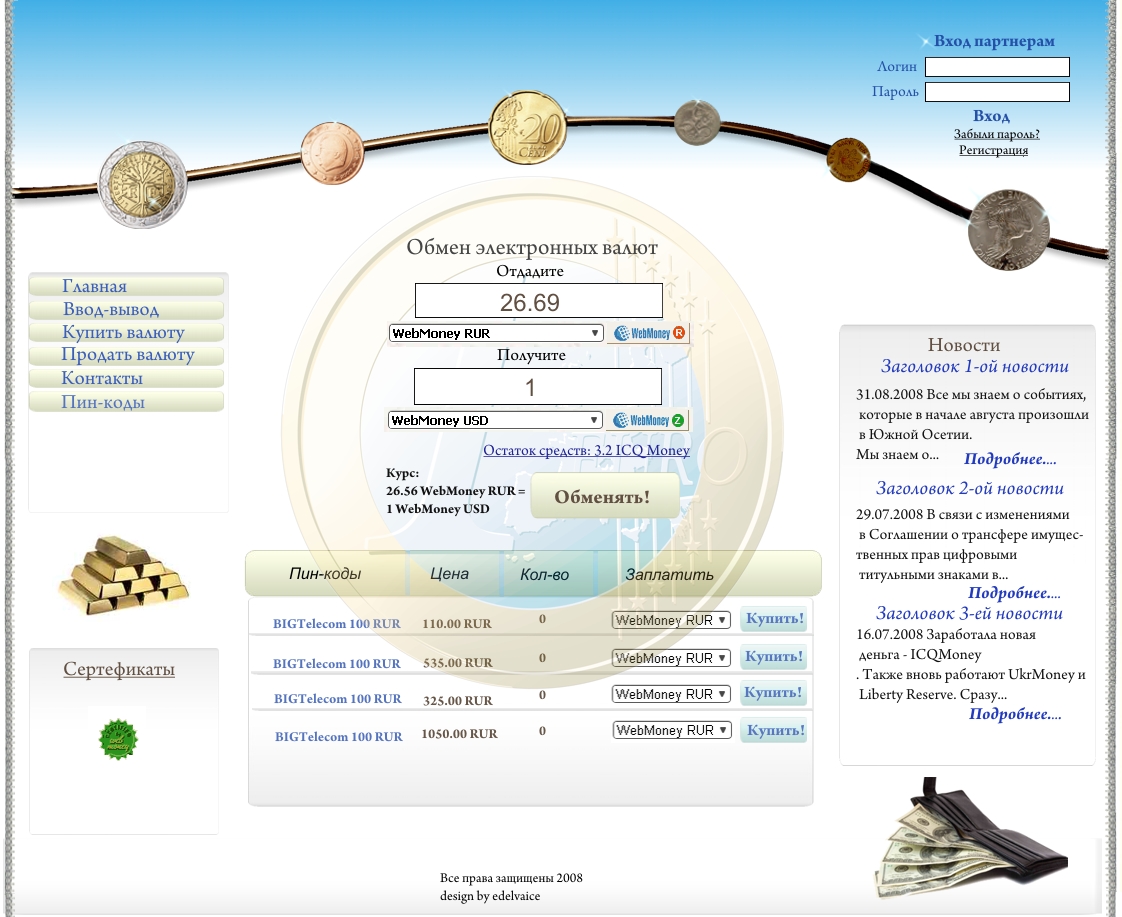Open the Сертефикаты heading link
The width and height of the screenshot is (1122, 917).
click(x=119, y=669)
